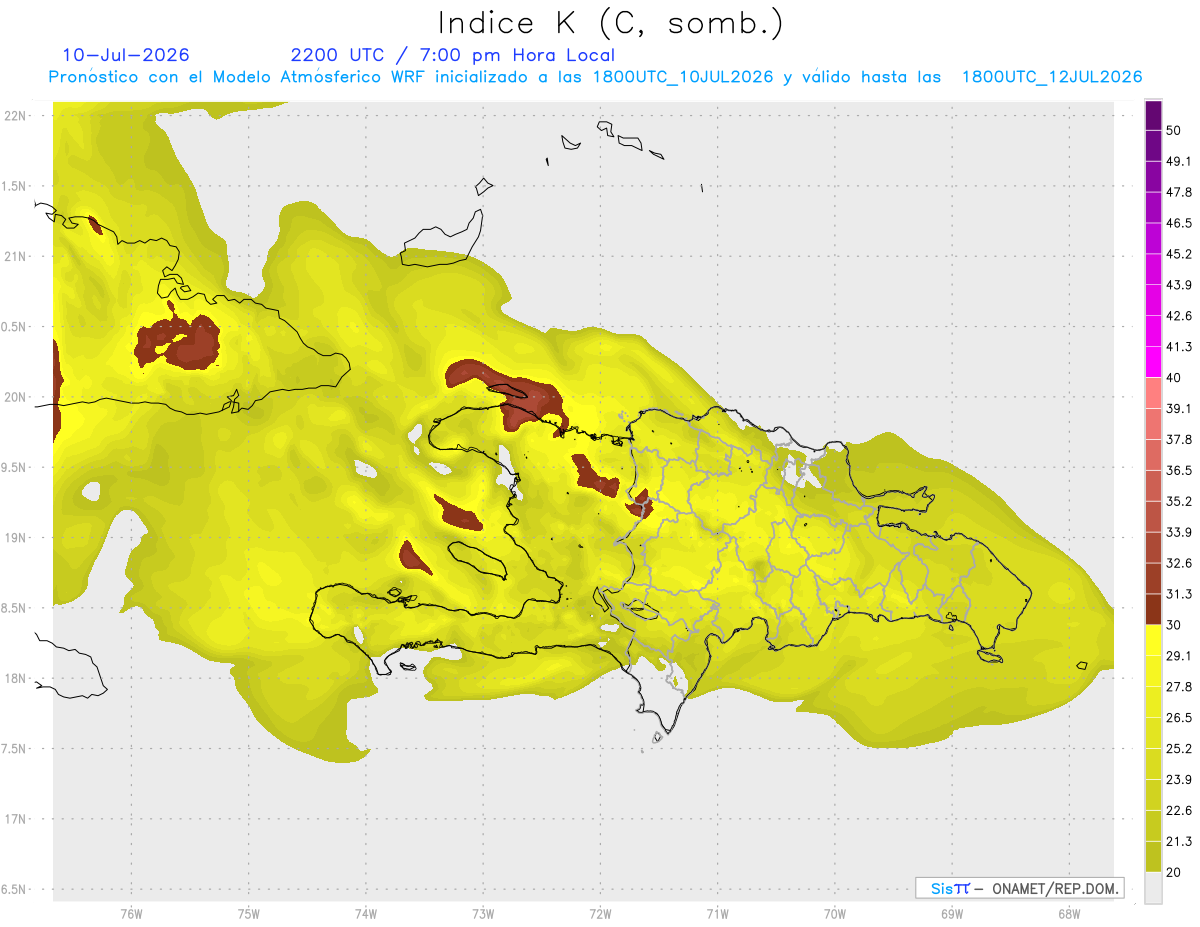Click the 69W longitude label
The image size is (1200, 927).
click(952, 913)
